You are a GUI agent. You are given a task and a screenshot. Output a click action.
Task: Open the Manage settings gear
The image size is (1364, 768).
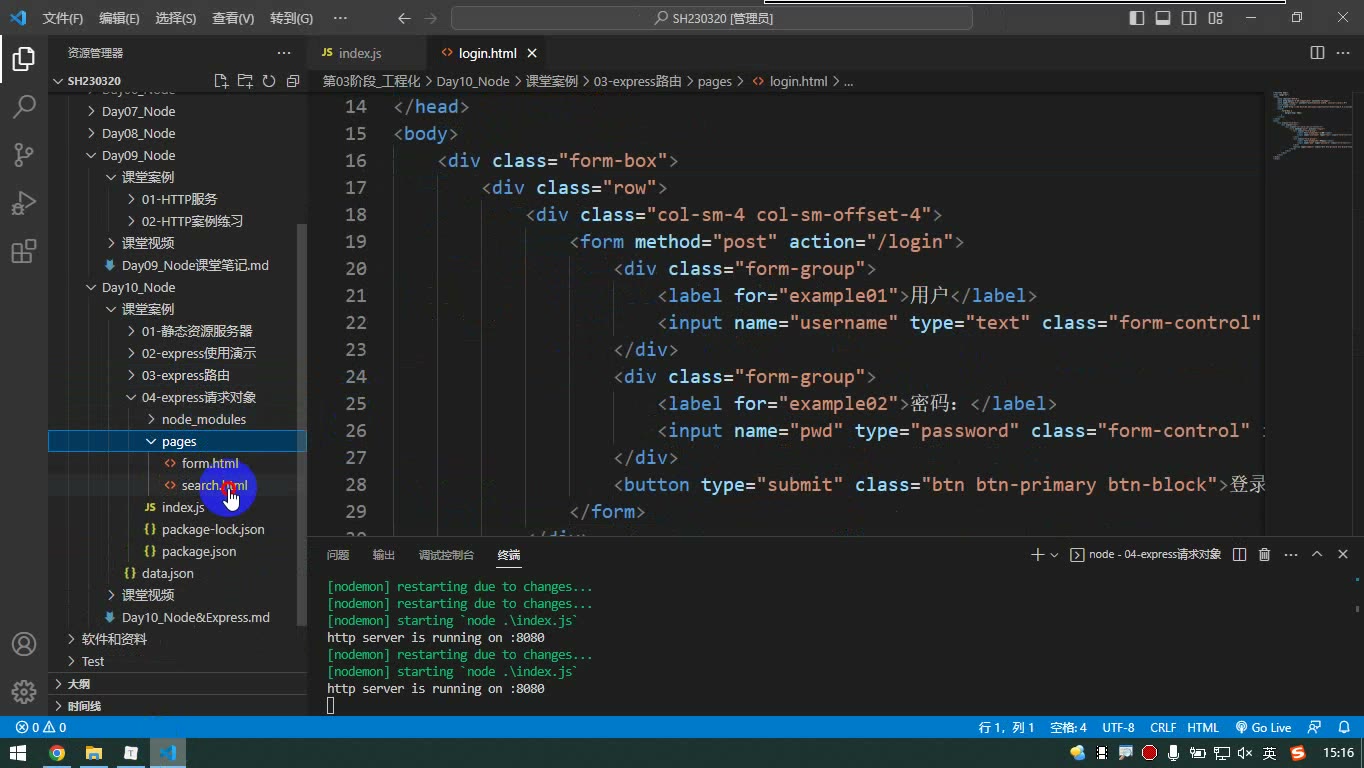click(x=24, y=692)
